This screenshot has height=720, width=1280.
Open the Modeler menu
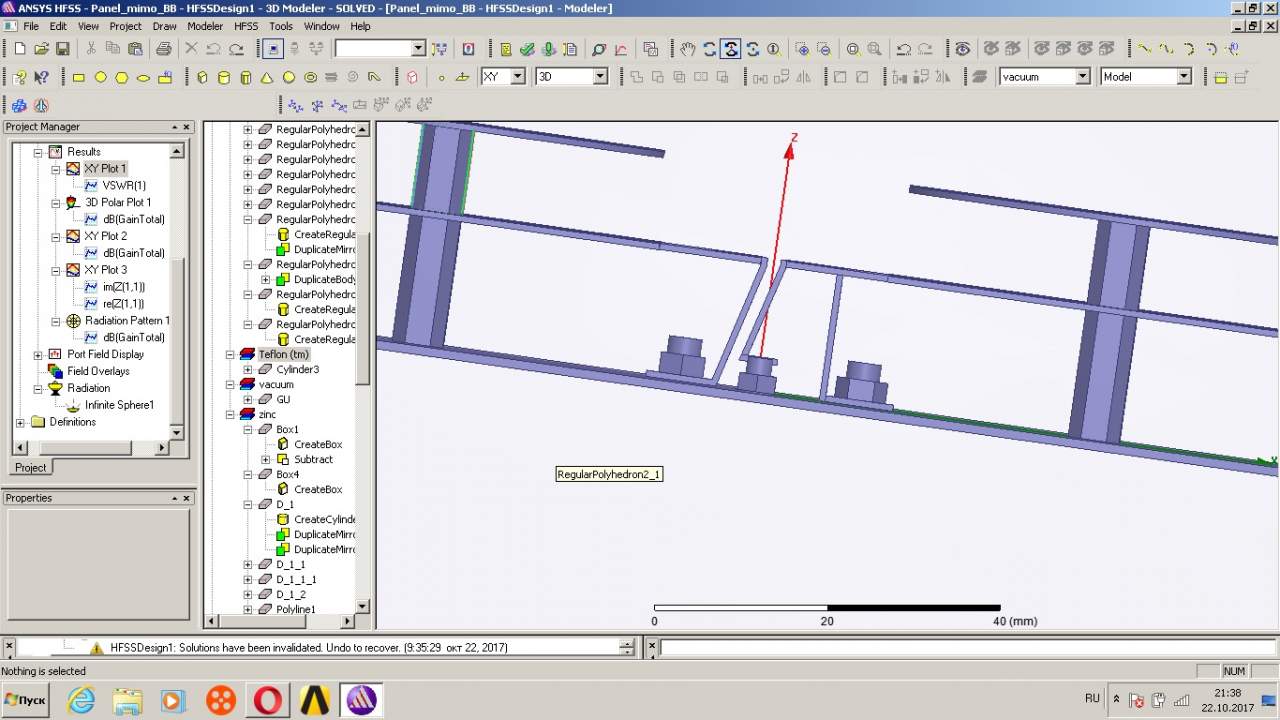coord(205,26)
